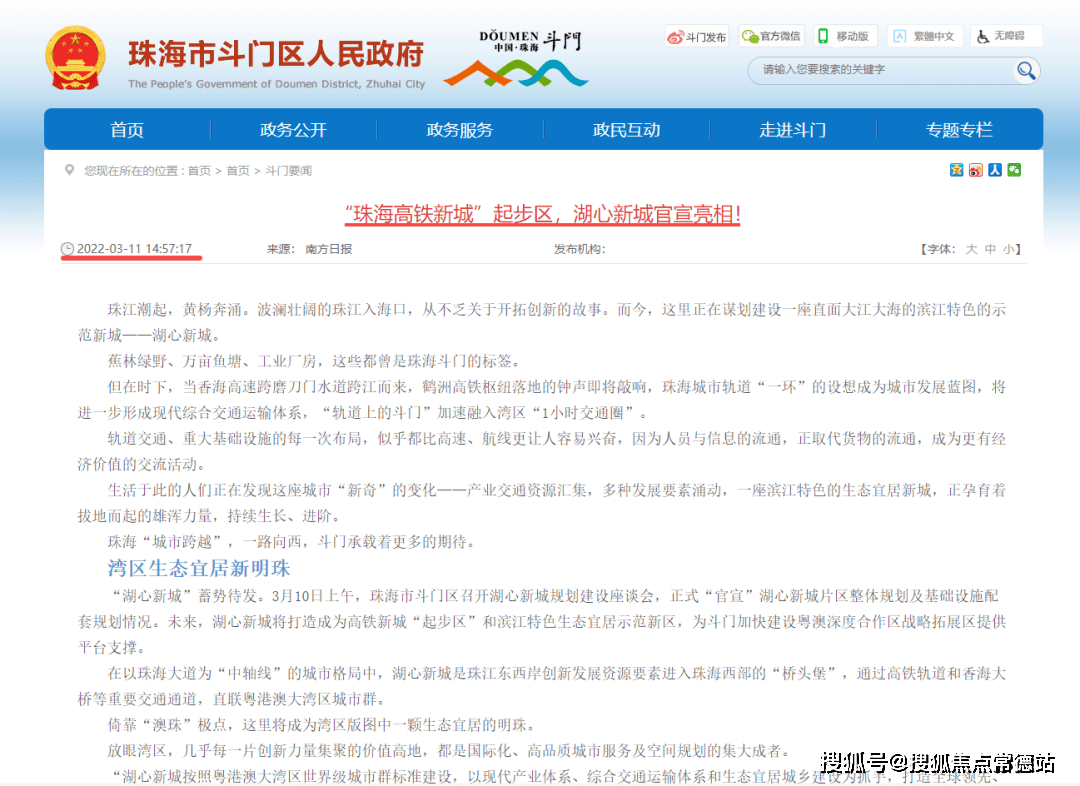
Task: Click the WeChat share icon near the article
Action: point(1013,170)
